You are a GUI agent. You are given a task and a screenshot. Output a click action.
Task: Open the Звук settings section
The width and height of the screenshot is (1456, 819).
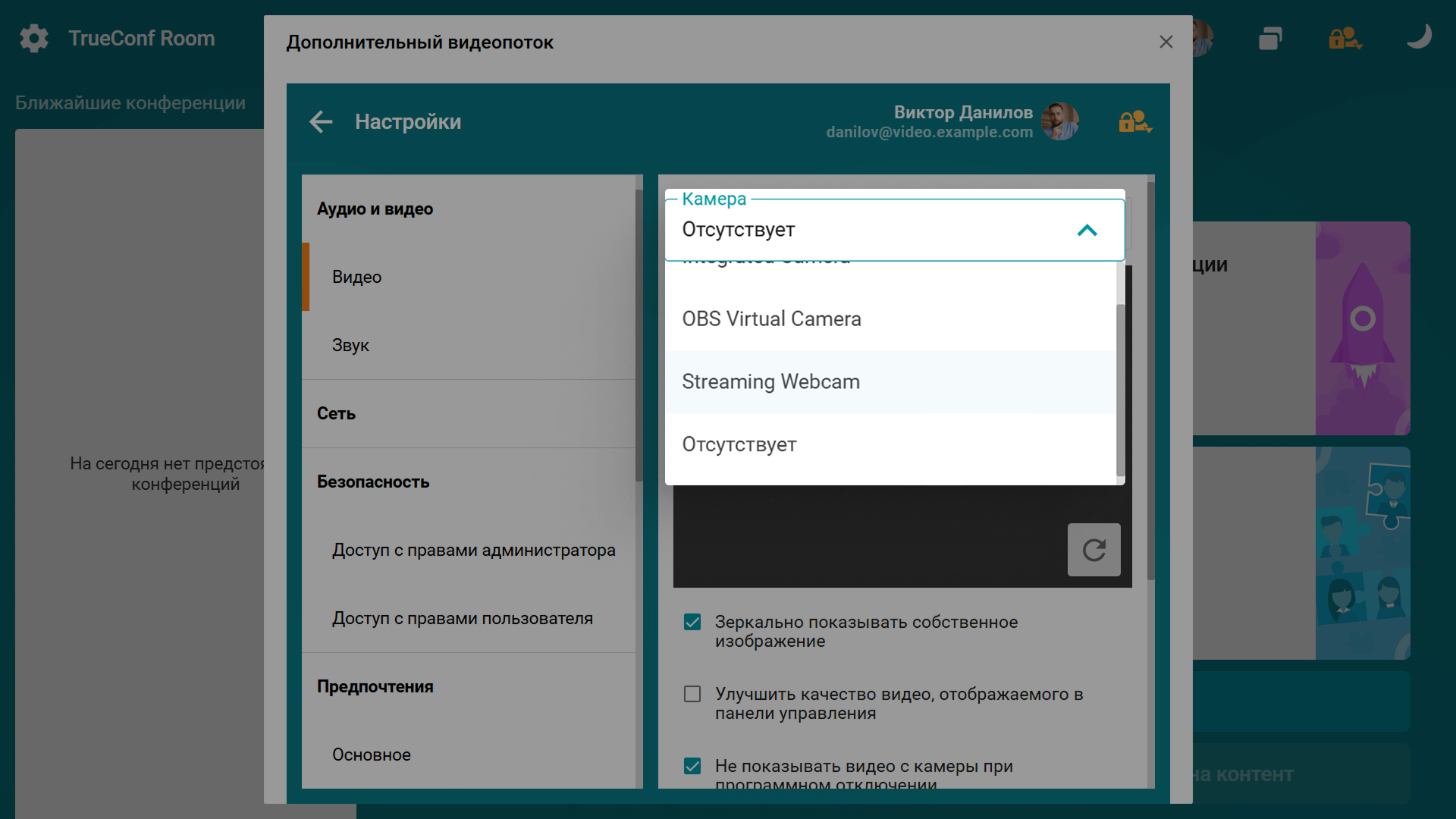coord(469,345)
